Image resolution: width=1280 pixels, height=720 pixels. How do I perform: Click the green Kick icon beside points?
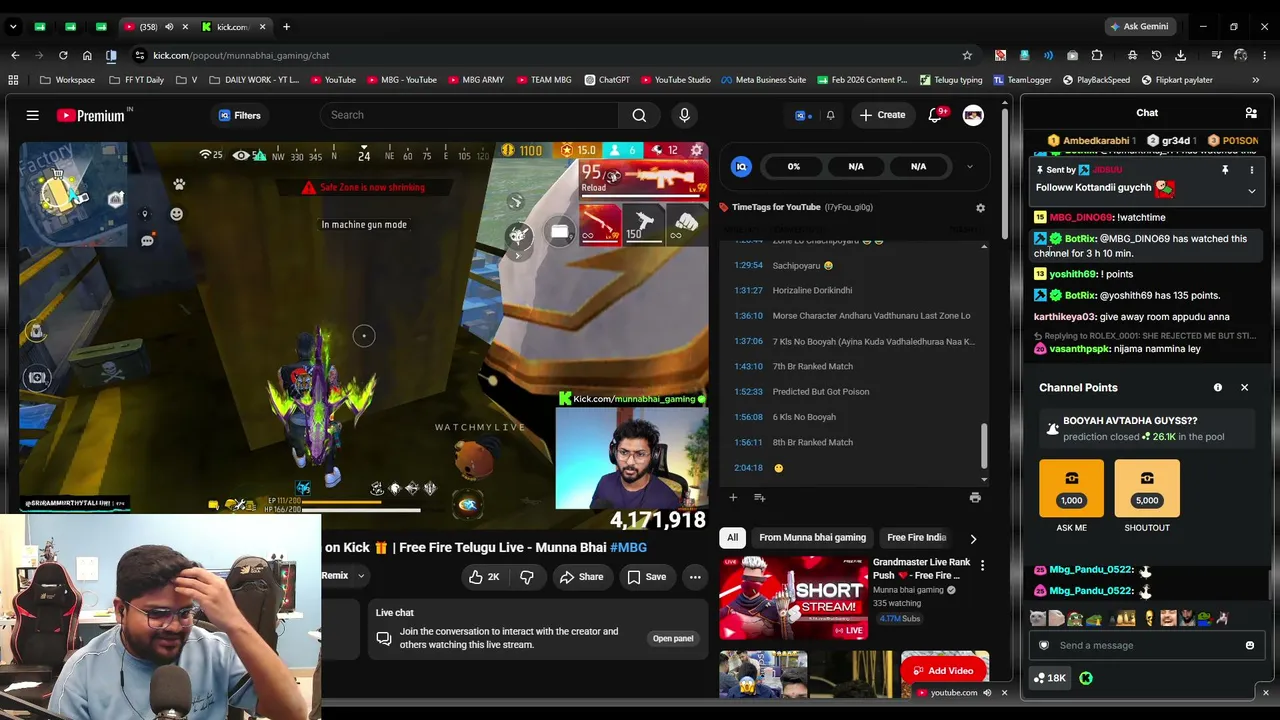pyautogui.click(x=1086, y=678)
